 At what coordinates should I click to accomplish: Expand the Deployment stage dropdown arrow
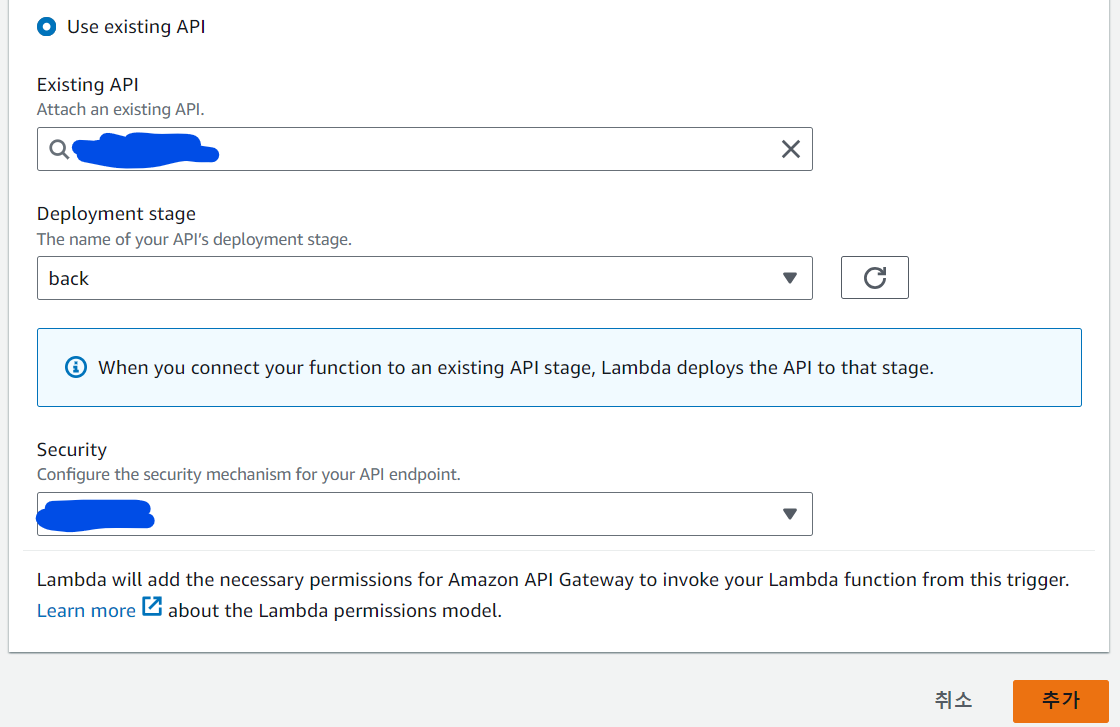[789, 278]
